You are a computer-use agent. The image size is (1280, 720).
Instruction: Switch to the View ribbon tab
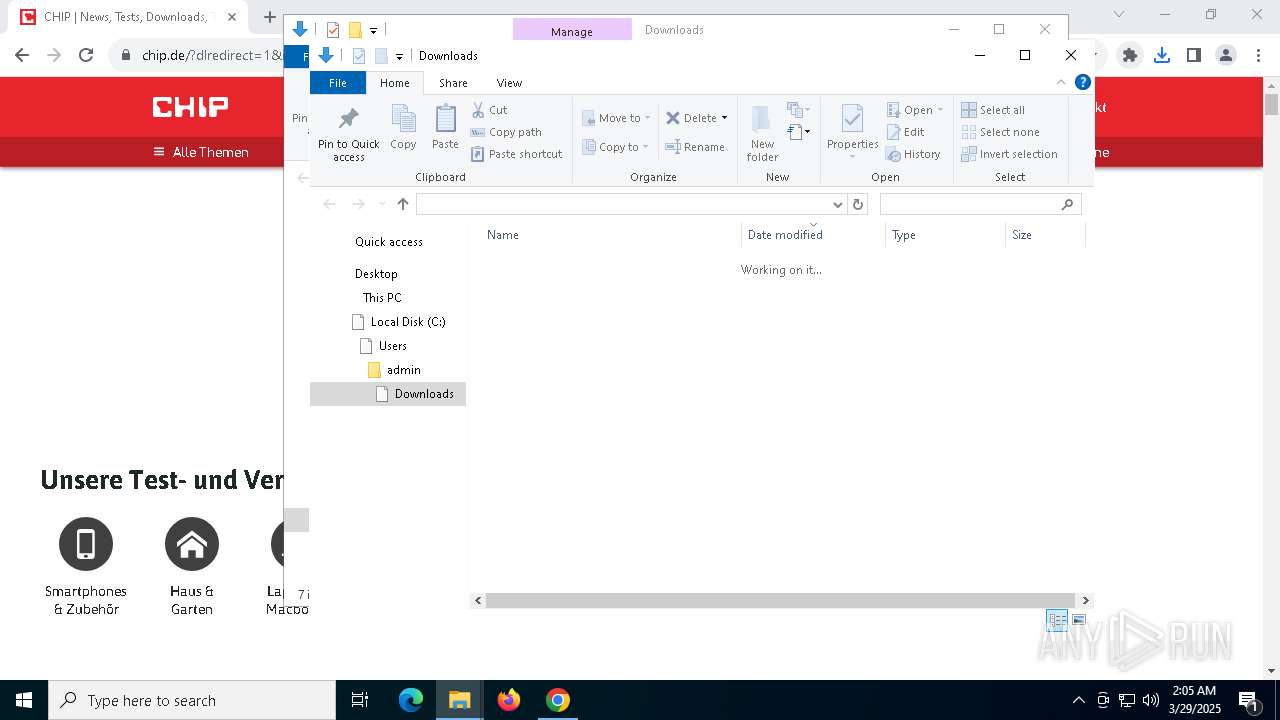click(x=509, y=83)
